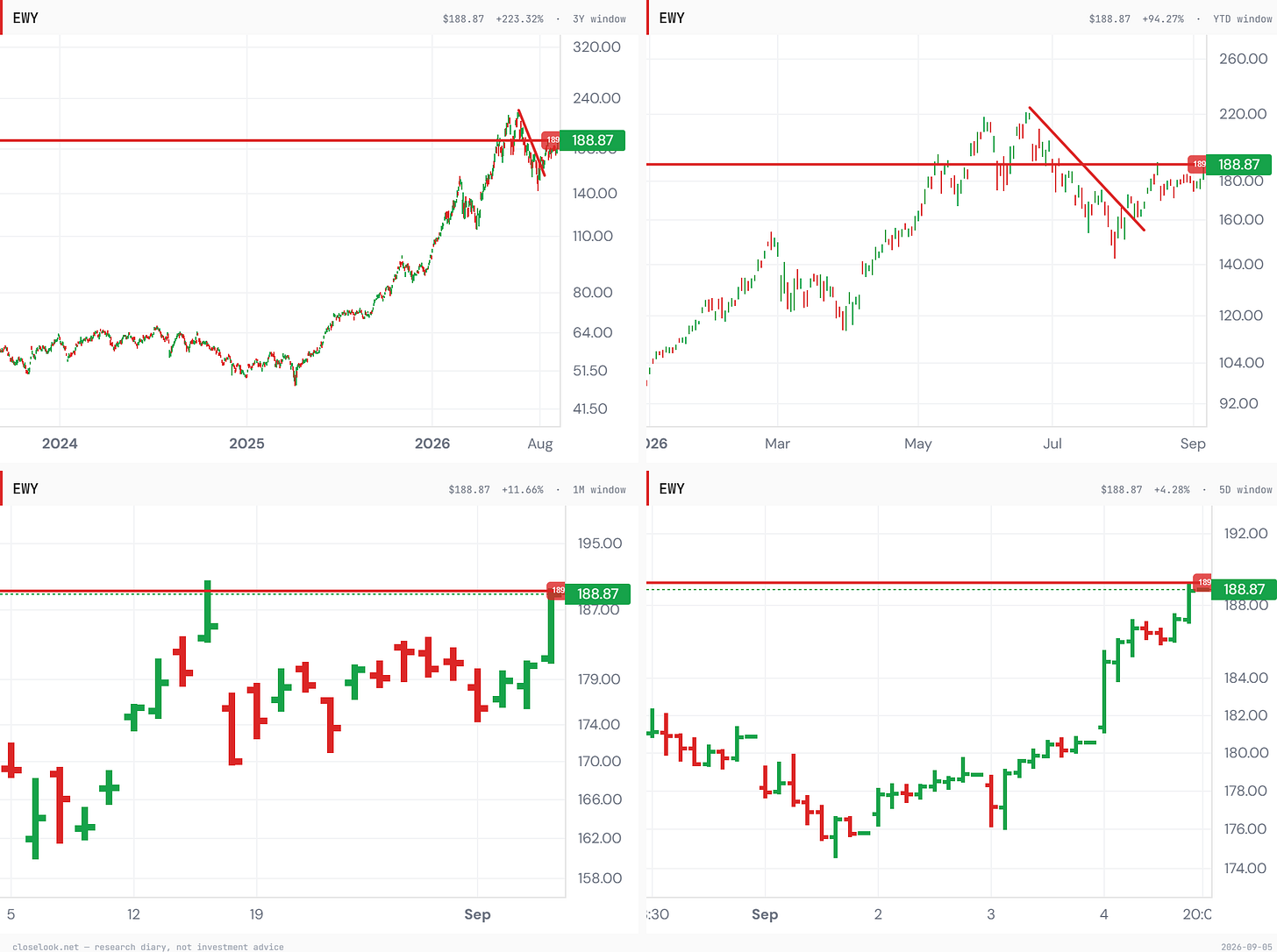This screenshot has width=1277, height=952.
Task: Click the EWY ticker in the 3Y window chart
Action: click(25, 18)
